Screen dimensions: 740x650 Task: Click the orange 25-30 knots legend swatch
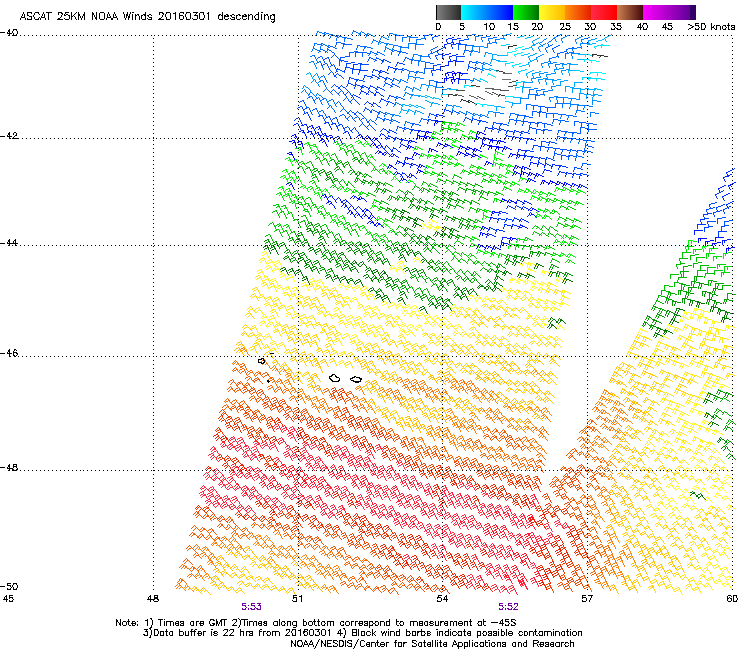(578, 12)
